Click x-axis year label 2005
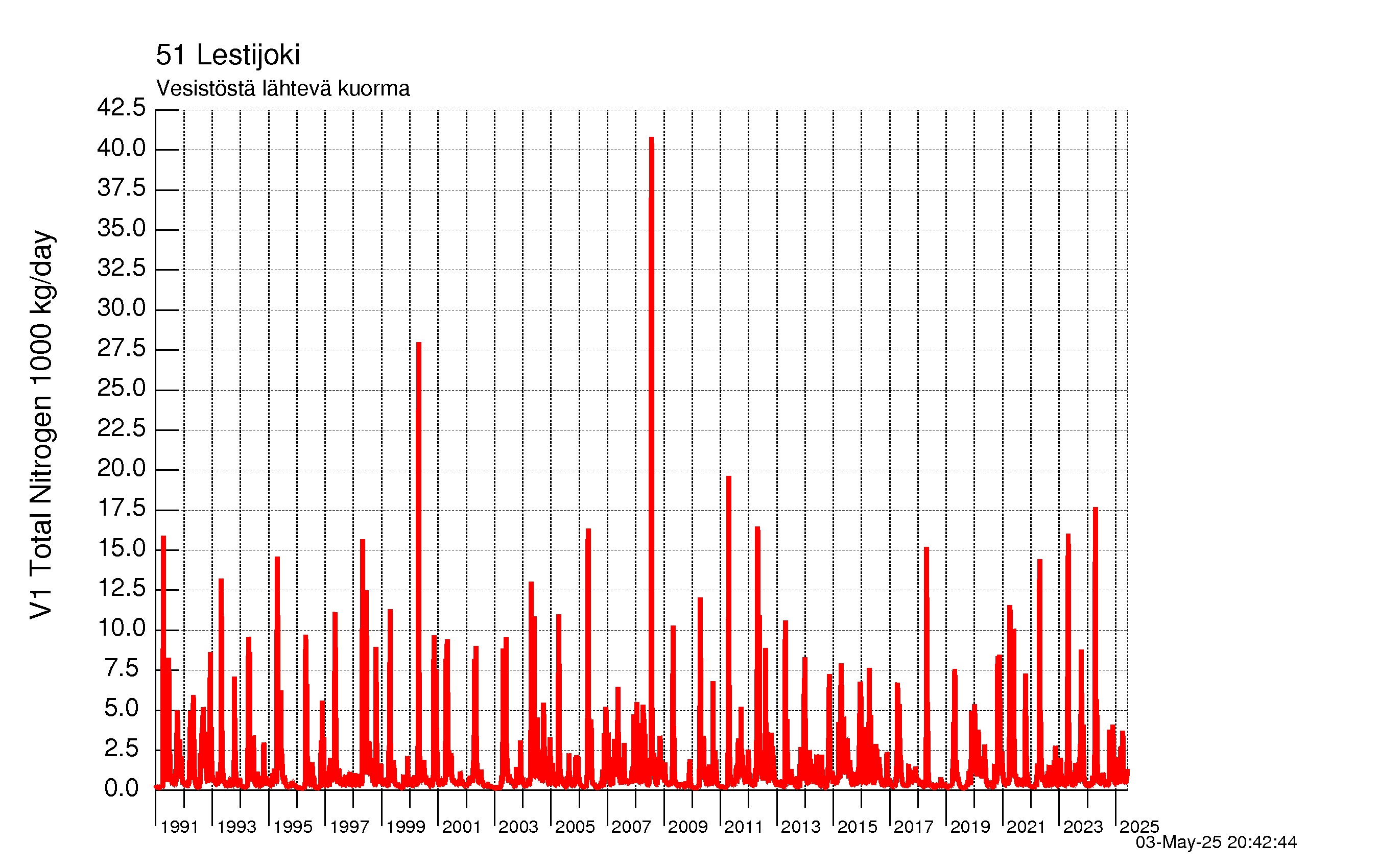Viewport: 1379px width, 868px height. pos(575,827)
